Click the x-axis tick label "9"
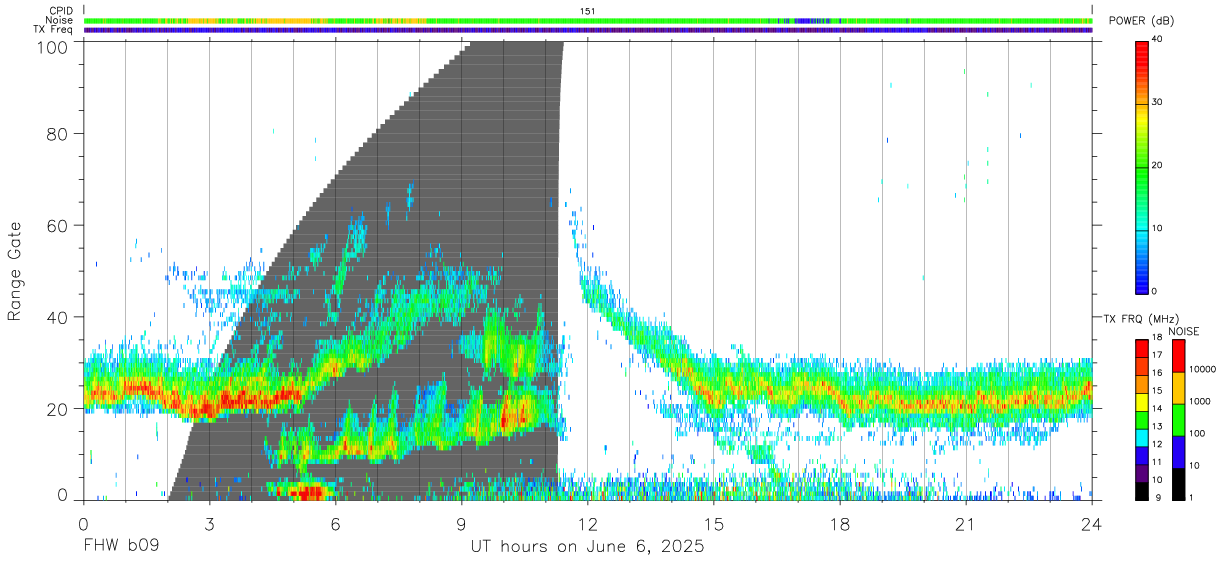This screenshot has height=567, width=1228. (x=461, y=525)
